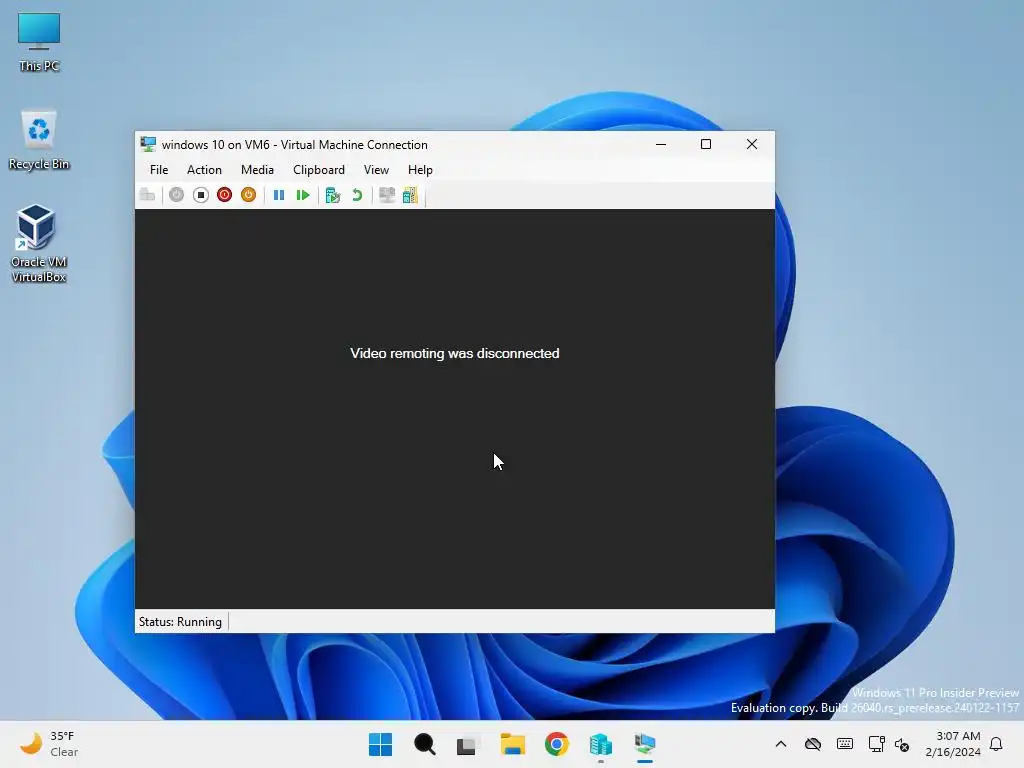Open the touch keyboard tray icon
This screenshot has height=768, width=1024.
click(x=844, y=744)
